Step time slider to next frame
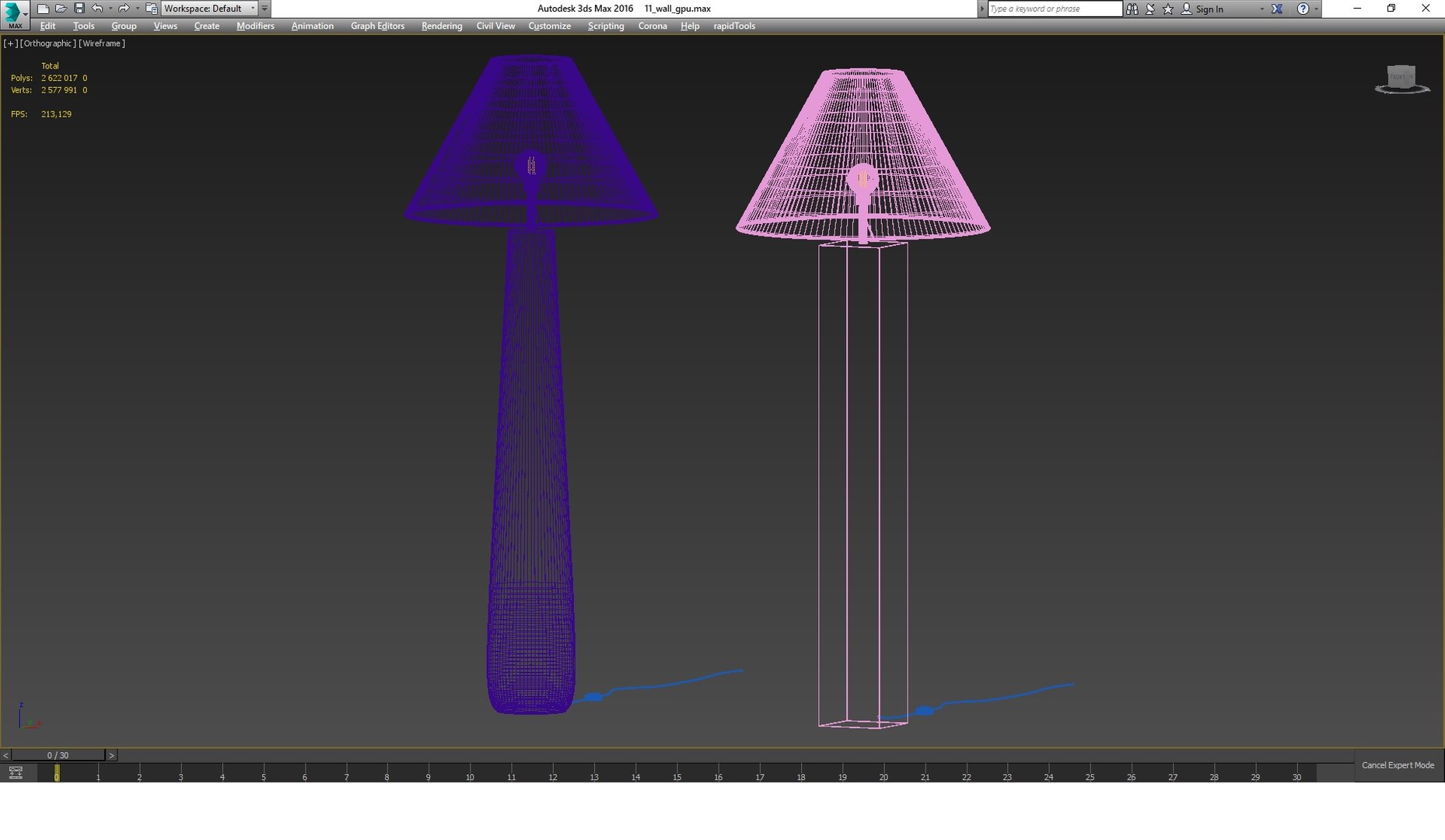The width and height of the screenshot is (1445, 840). pyautogui.click(x=111, y=755)
